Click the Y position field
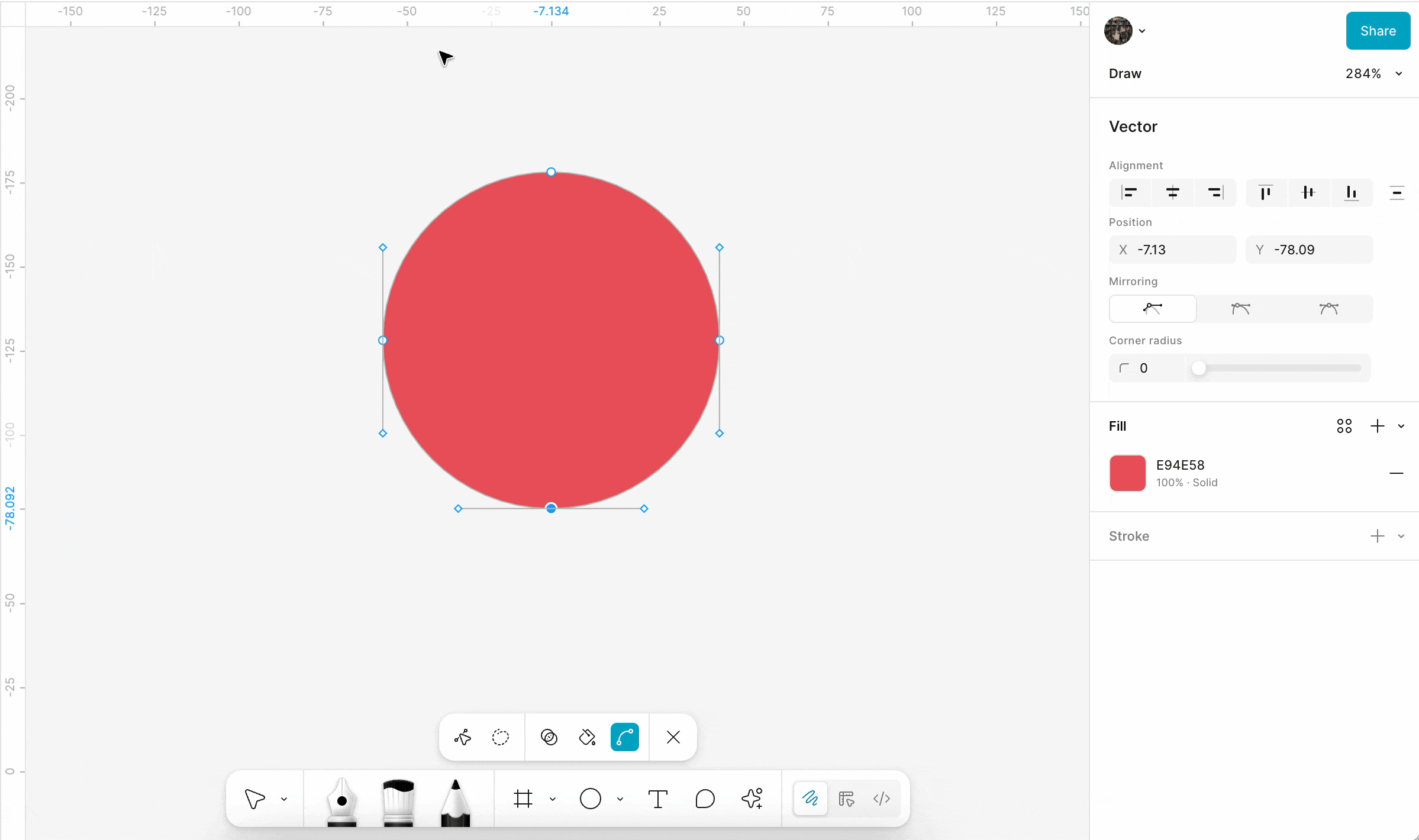1419x840 pixels. coord(1309,250)
